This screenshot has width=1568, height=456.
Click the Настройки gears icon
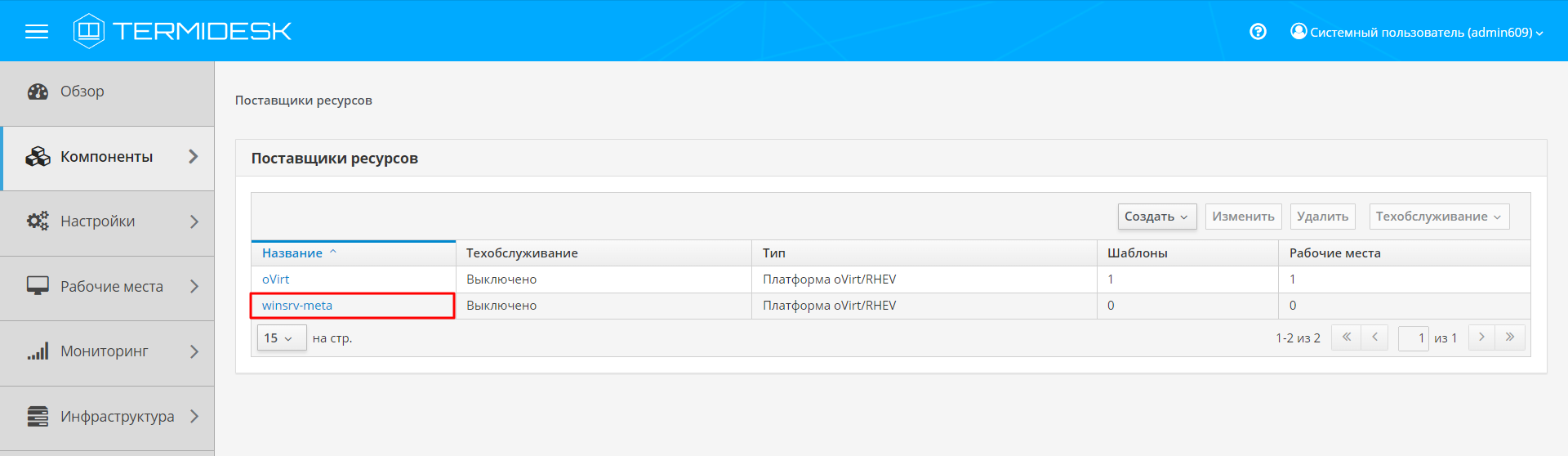[x=38, y=221]
